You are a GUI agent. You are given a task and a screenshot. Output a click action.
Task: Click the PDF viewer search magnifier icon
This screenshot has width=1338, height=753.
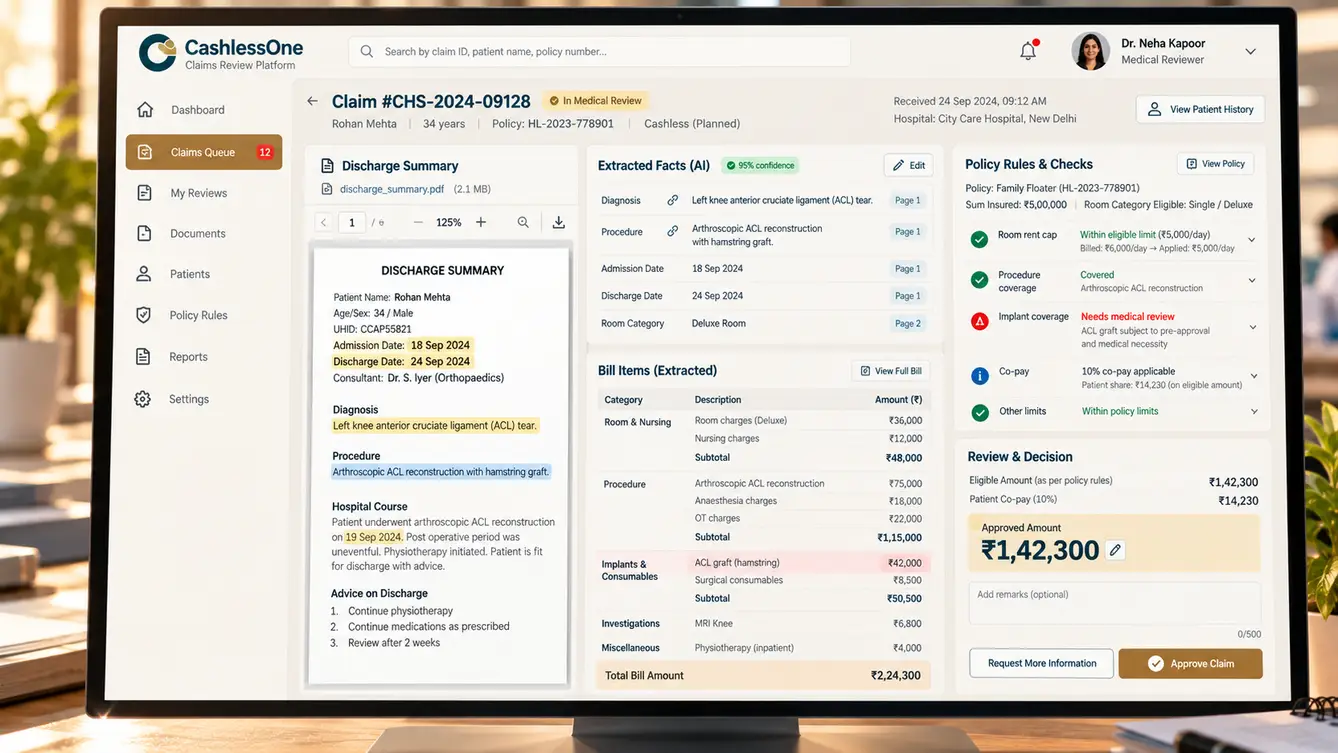[x=523, y=222]
